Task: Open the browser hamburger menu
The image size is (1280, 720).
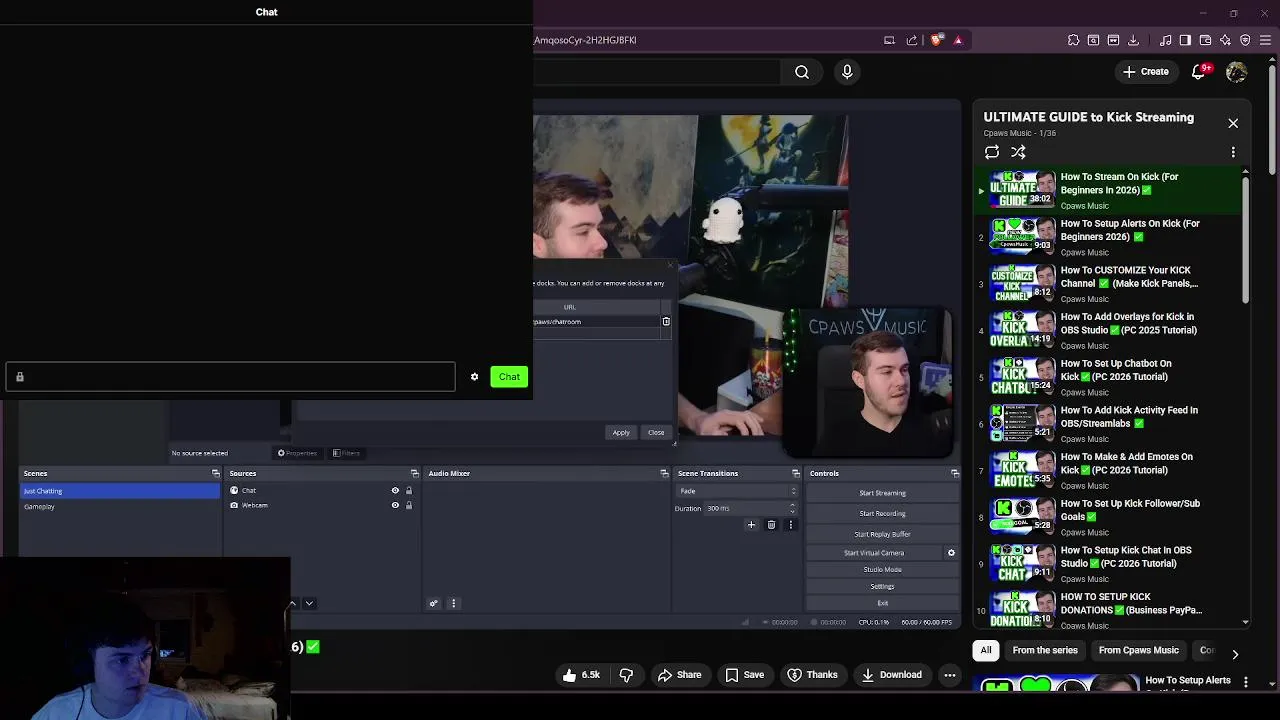Action: pyautogui.click(x=1265, y=40)
